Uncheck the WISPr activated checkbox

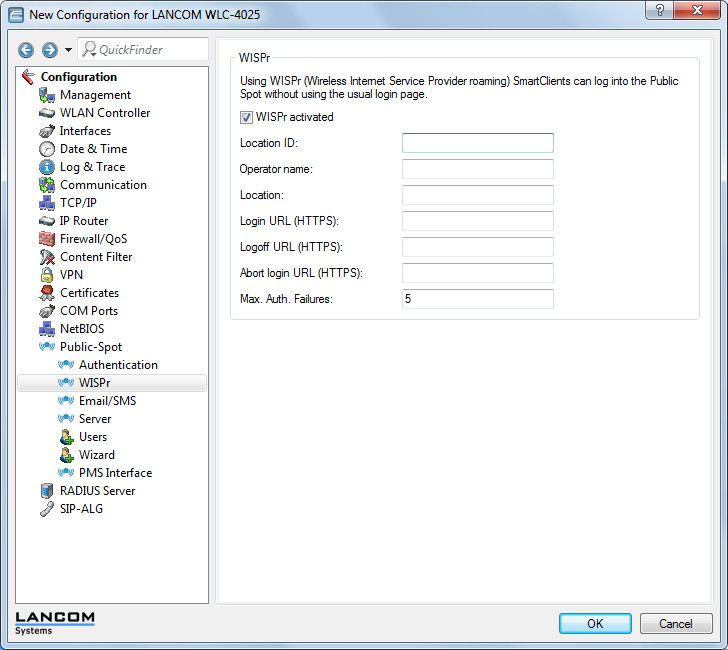tap(246, 117)
